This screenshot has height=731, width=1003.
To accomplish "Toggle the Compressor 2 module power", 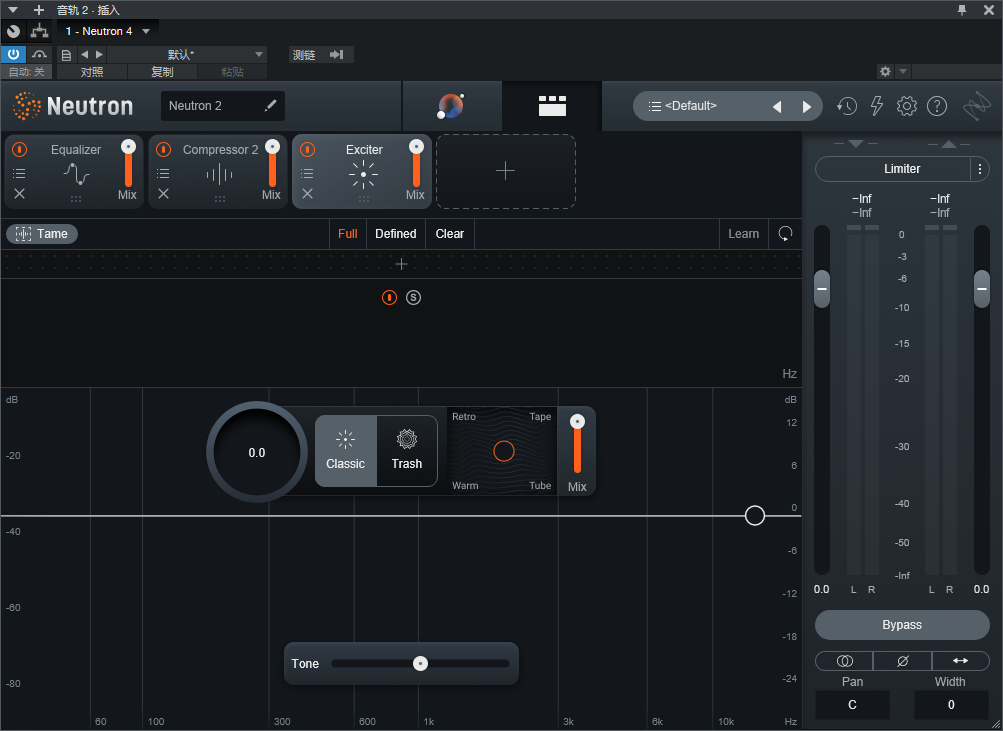I will [164, 150].
